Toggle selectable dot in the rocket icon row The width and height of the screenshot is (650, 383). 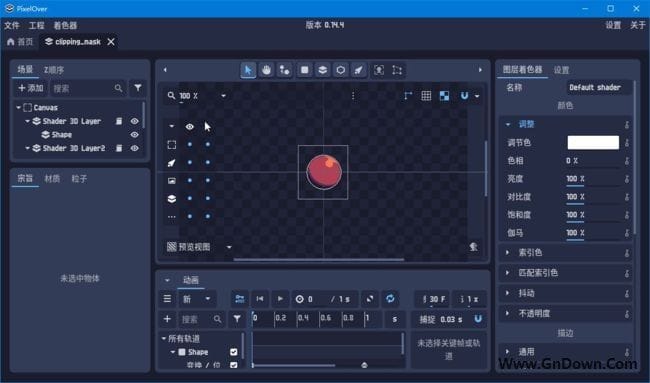coord(208,162)
